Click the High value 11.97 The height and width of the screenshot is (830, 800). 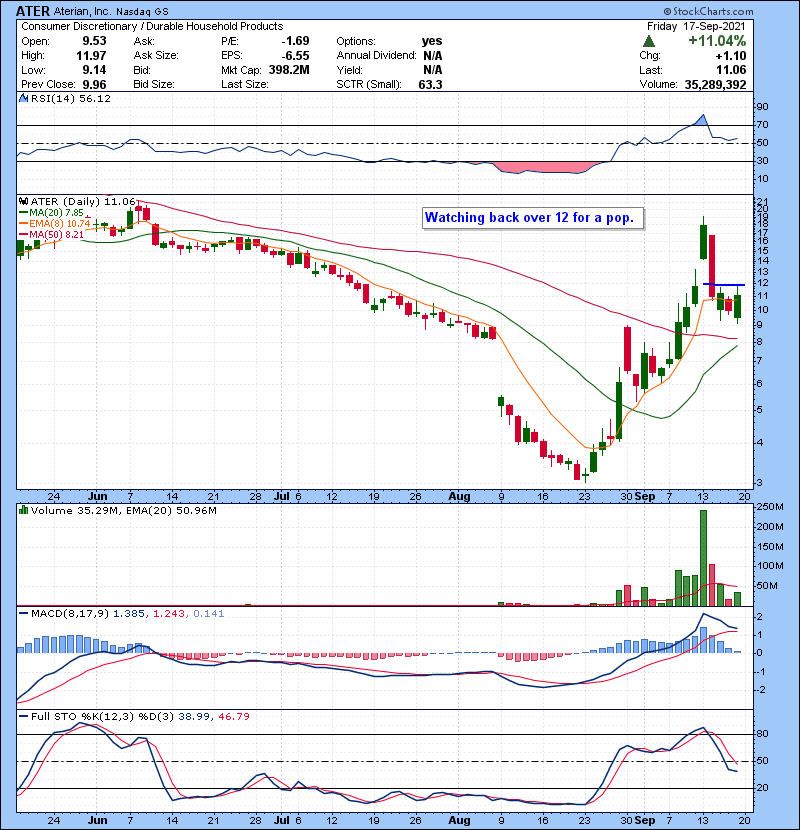click(x=91, y=56)
